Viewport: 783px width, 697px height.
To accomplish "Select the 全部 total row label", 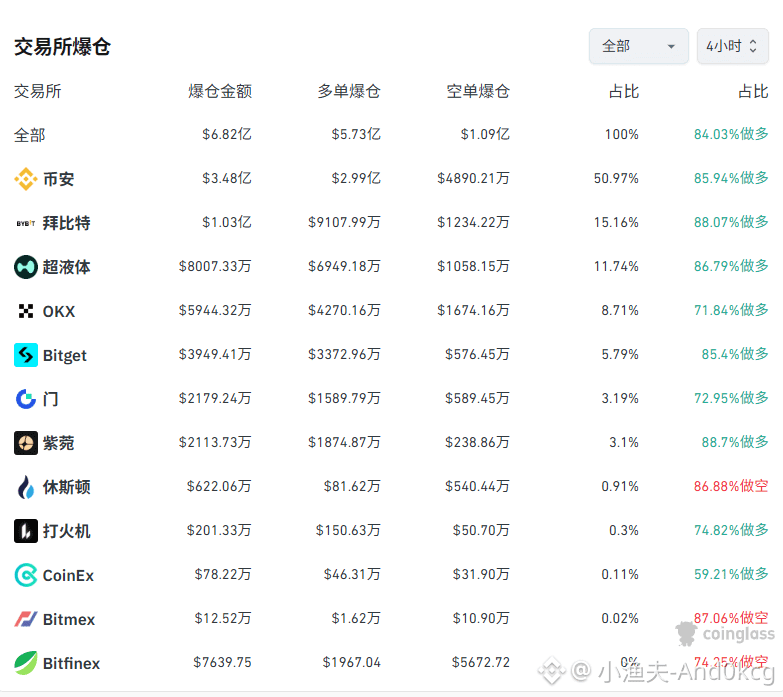I will (x=29, y=135).
